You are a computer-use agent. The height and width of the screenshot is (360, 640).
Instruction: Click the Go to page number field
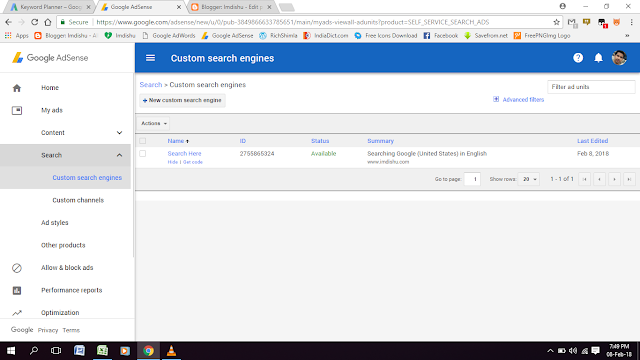coord(472,179)
